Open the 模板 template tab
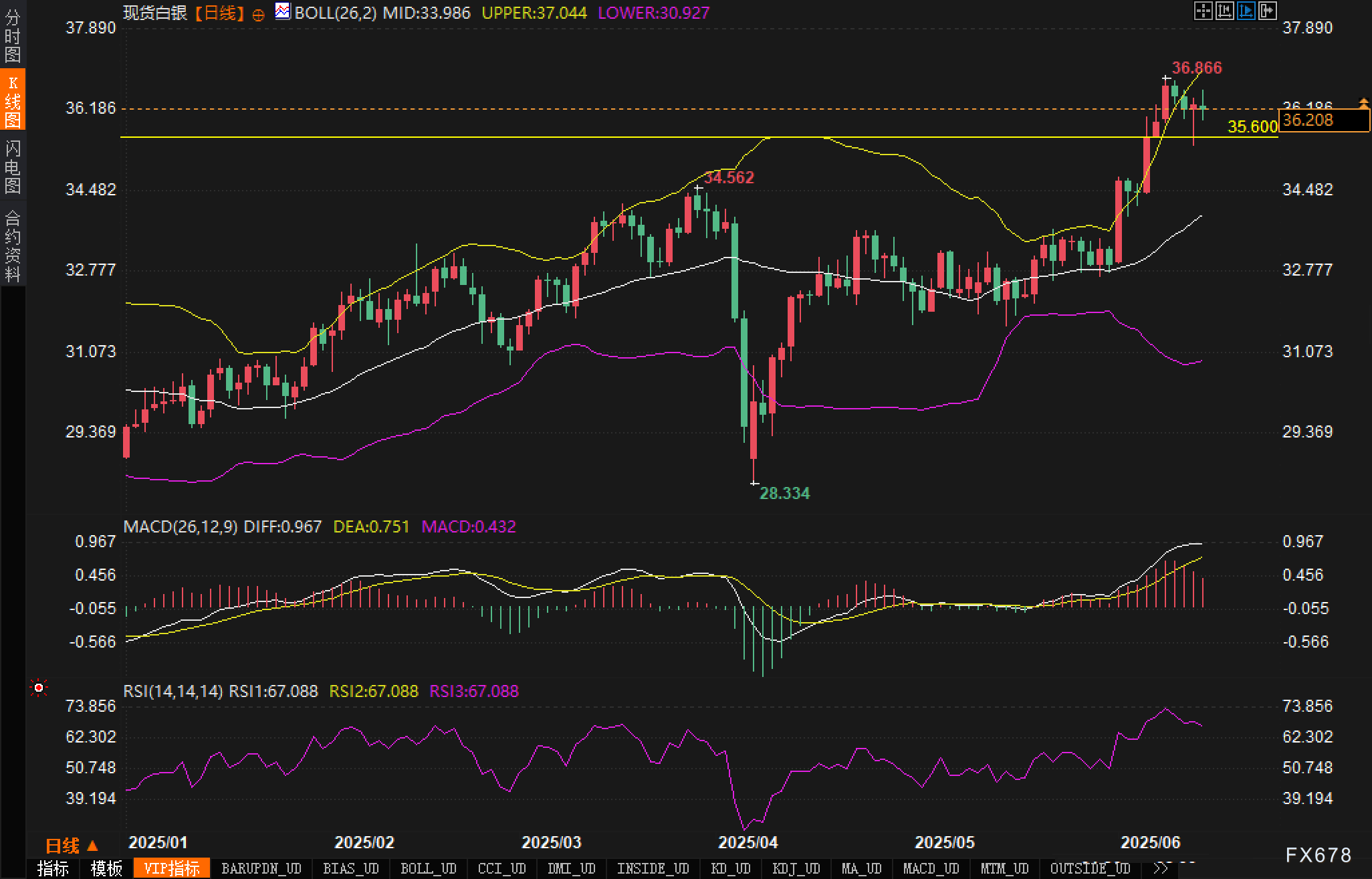 click(106, 868)
